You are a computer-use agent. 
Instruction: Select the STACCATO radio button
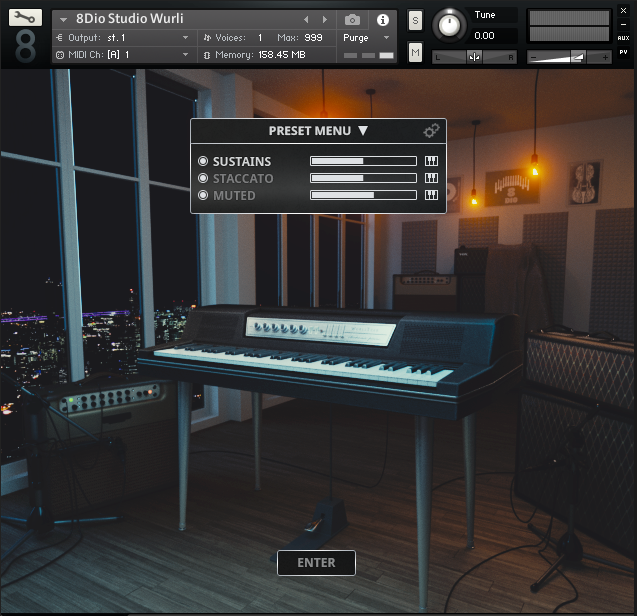pyautogui.click(x=203, y=178)
